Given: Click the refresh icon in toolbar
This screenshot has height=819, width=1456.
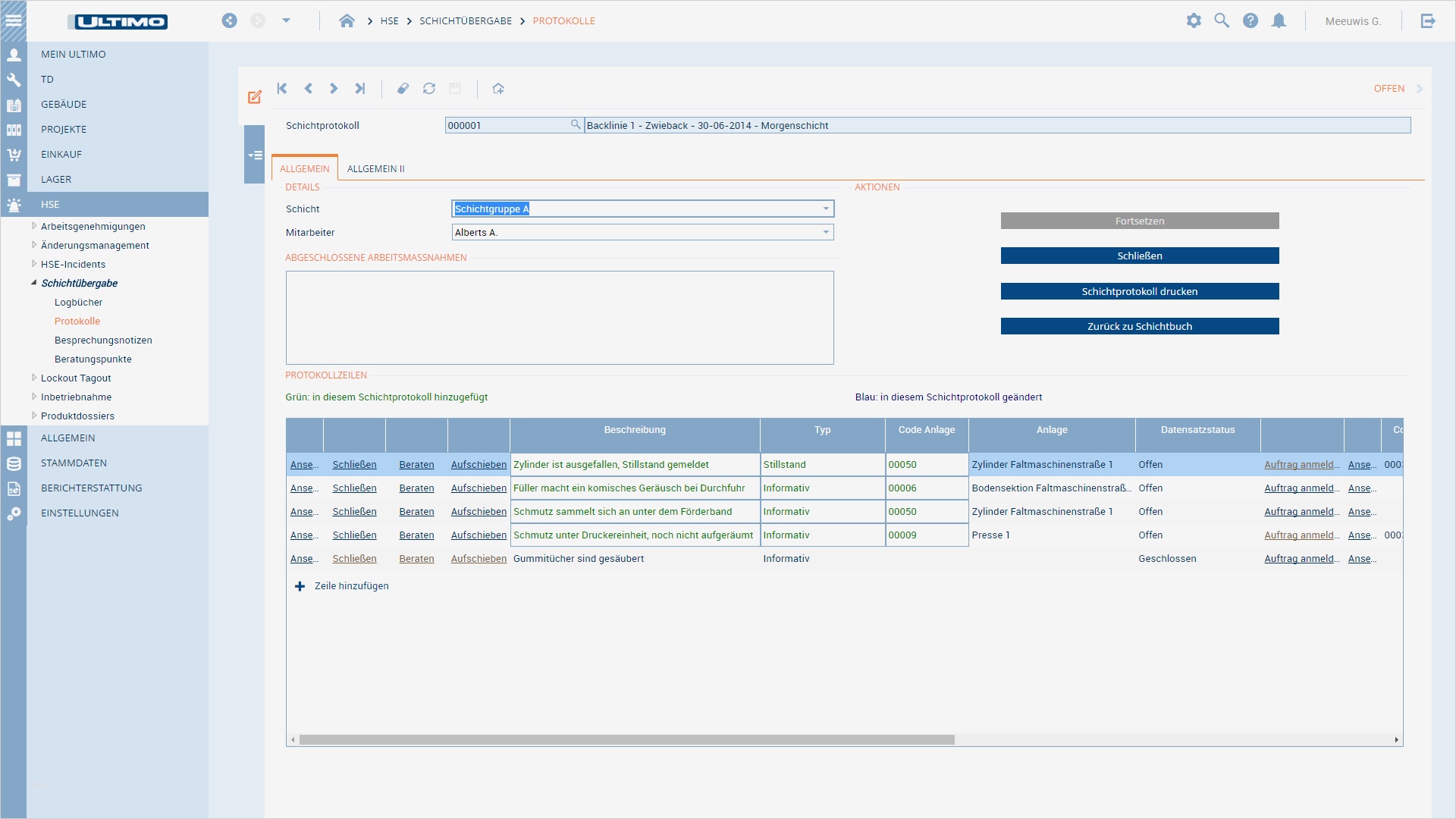Looking at the screenshot, I should 429,89.
